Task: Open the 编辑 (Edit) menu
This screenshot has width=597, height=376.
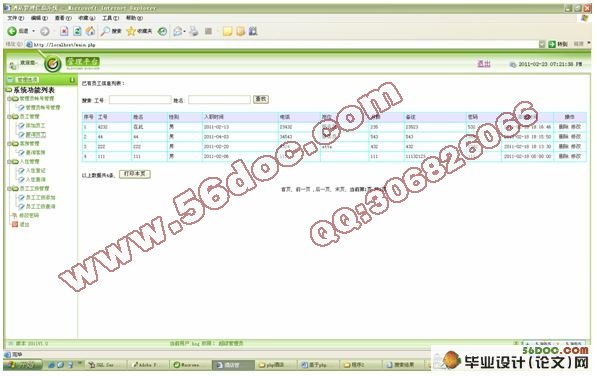Action: click(x=39, y=18)
